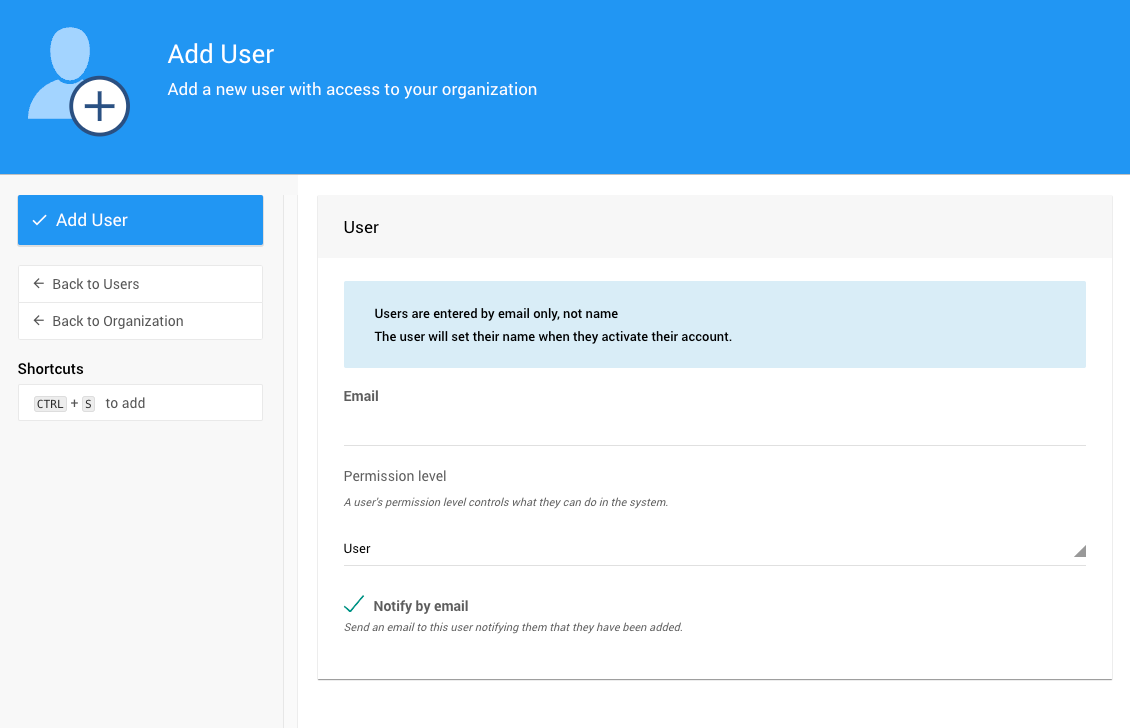The image size is (1130, 728).
Task: Click the triangle arrow of Permission level select
Action: pos(1079,551)
